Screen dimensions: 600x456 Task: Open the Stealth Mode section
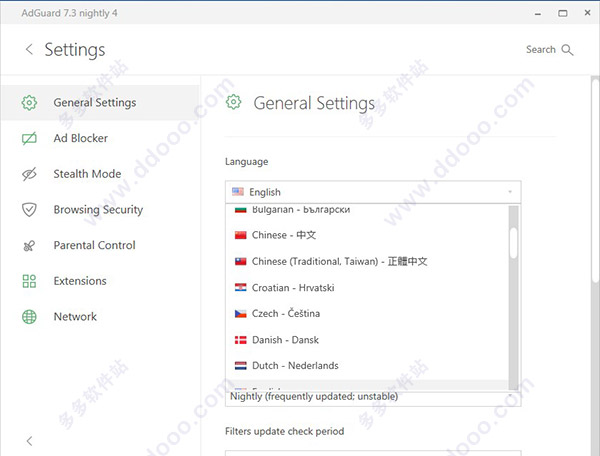click(x=100, y=174)
